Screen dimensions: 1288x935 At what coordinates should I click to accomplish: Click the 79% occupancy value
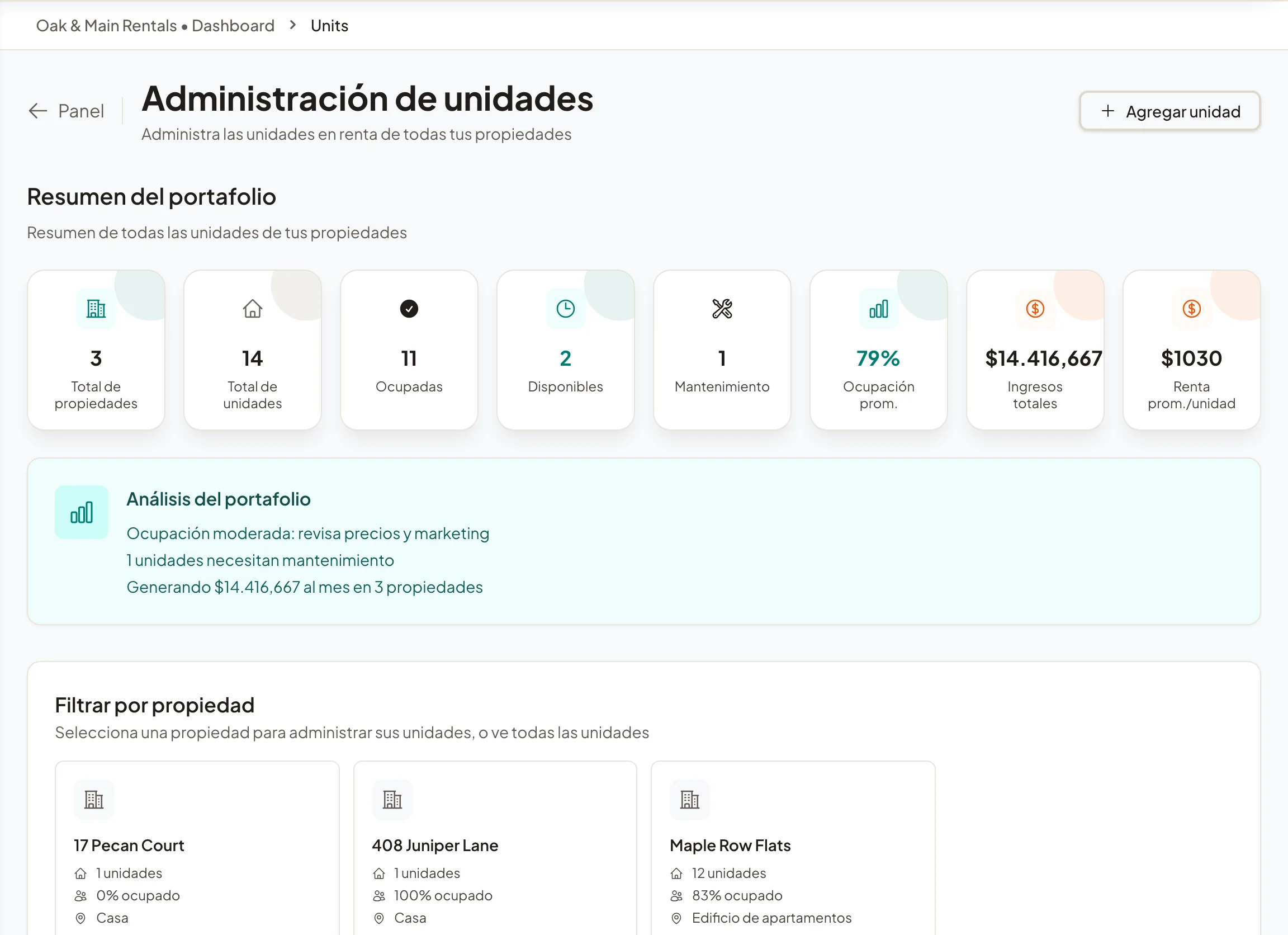tap(878, 358)
